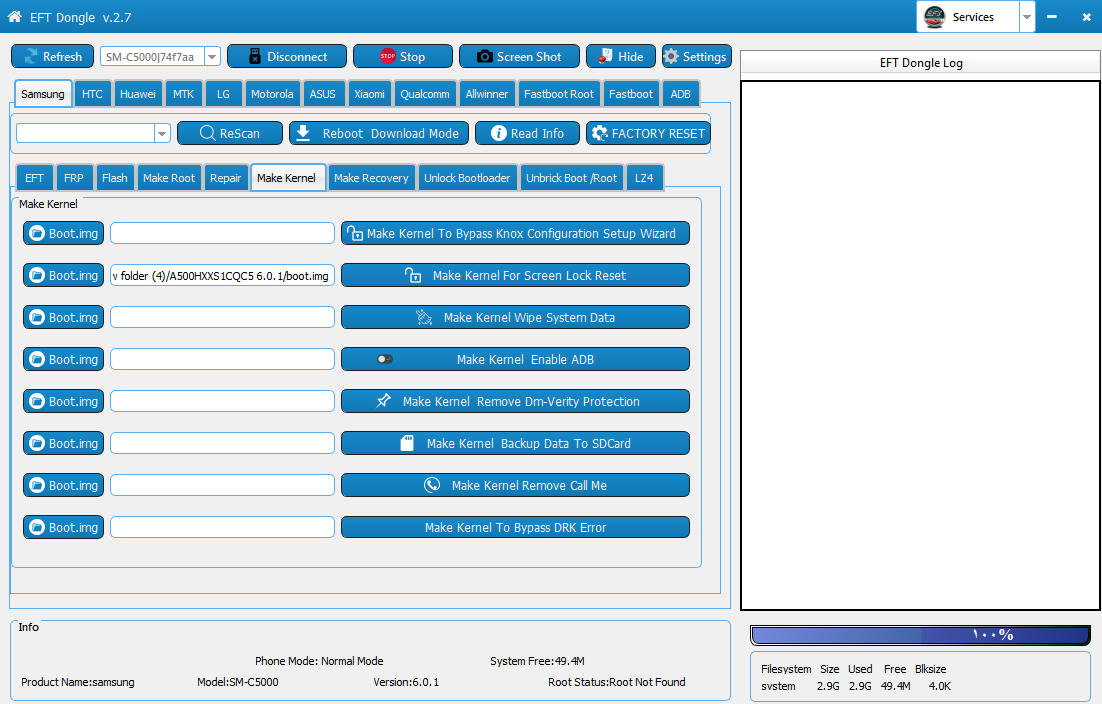The height and width of the screenshot is (704, 1102).
Task: Switch to the Motorola tab
Action: tap(272, 93)
